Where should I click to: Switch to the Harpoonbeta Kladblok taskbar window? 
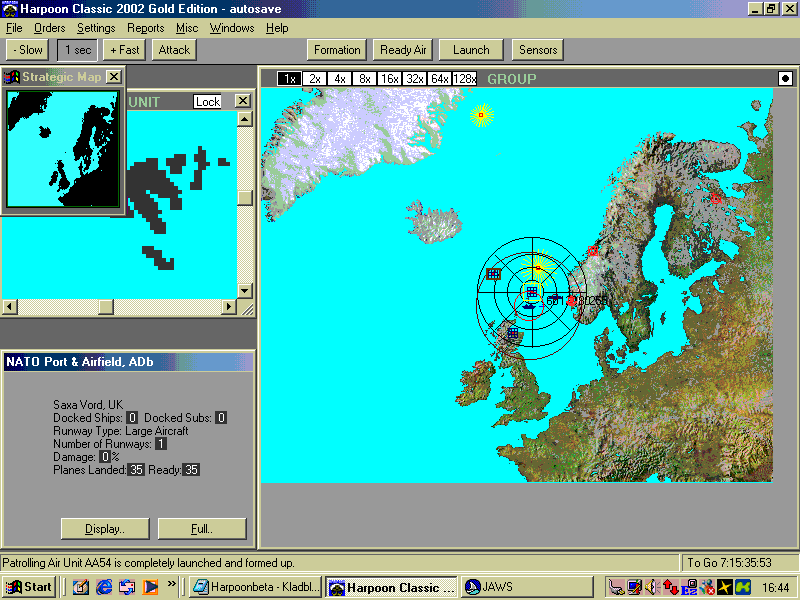coord(255,587)
